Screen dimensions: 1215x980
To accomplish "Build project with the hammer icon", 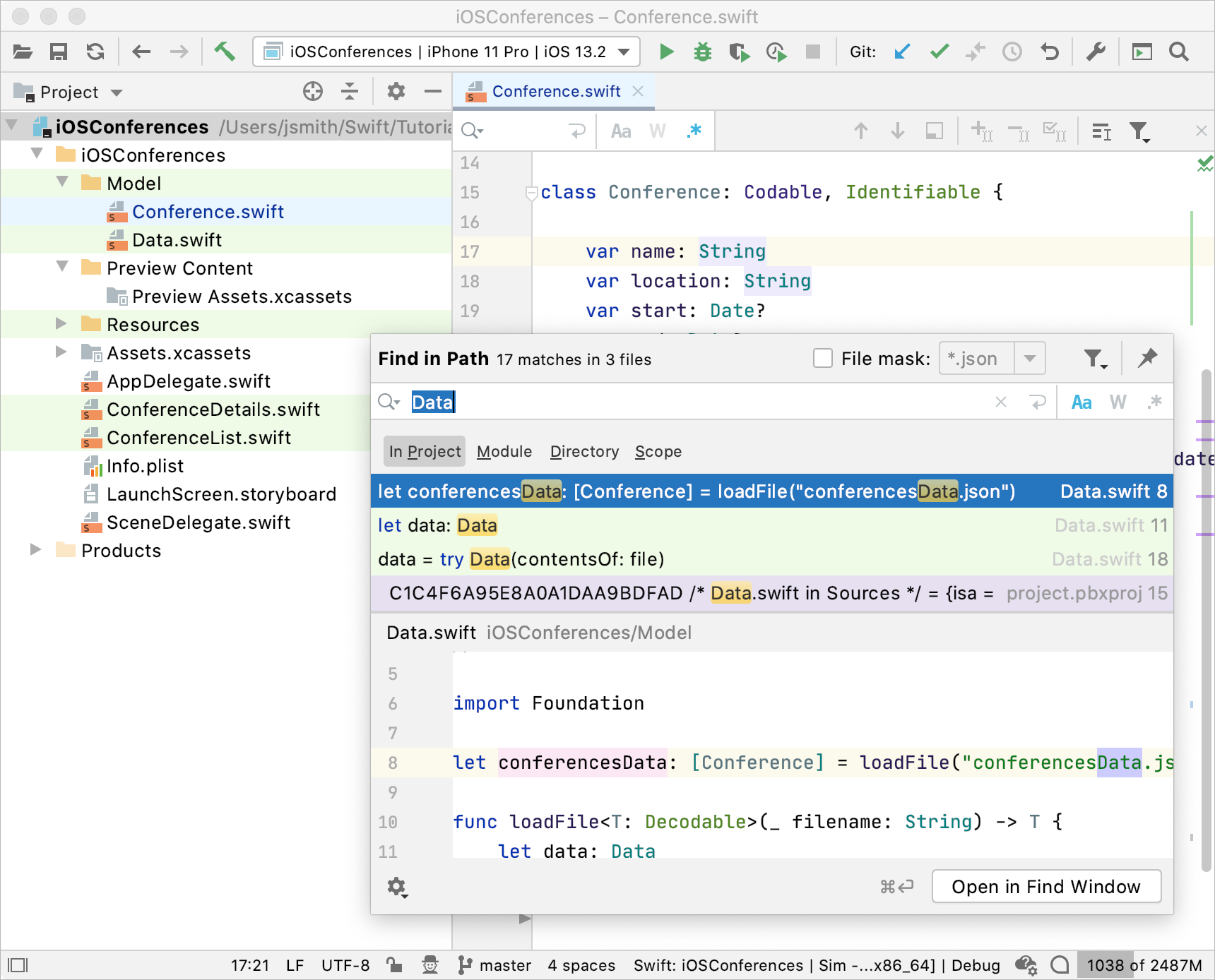I will pyautogui.click(x=225, y=52).
